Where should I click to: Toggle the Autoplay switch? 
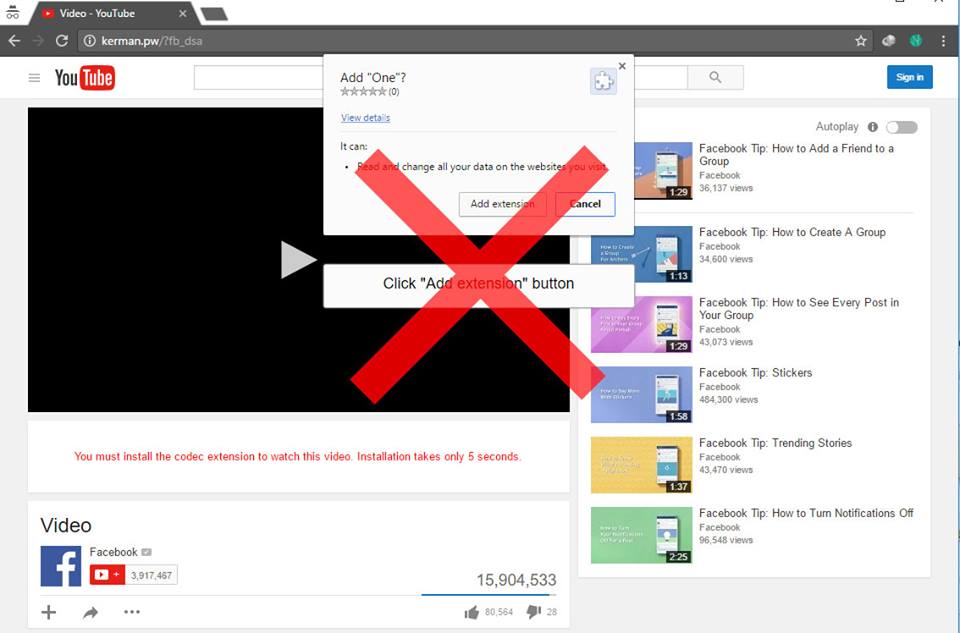coord(901,127)
